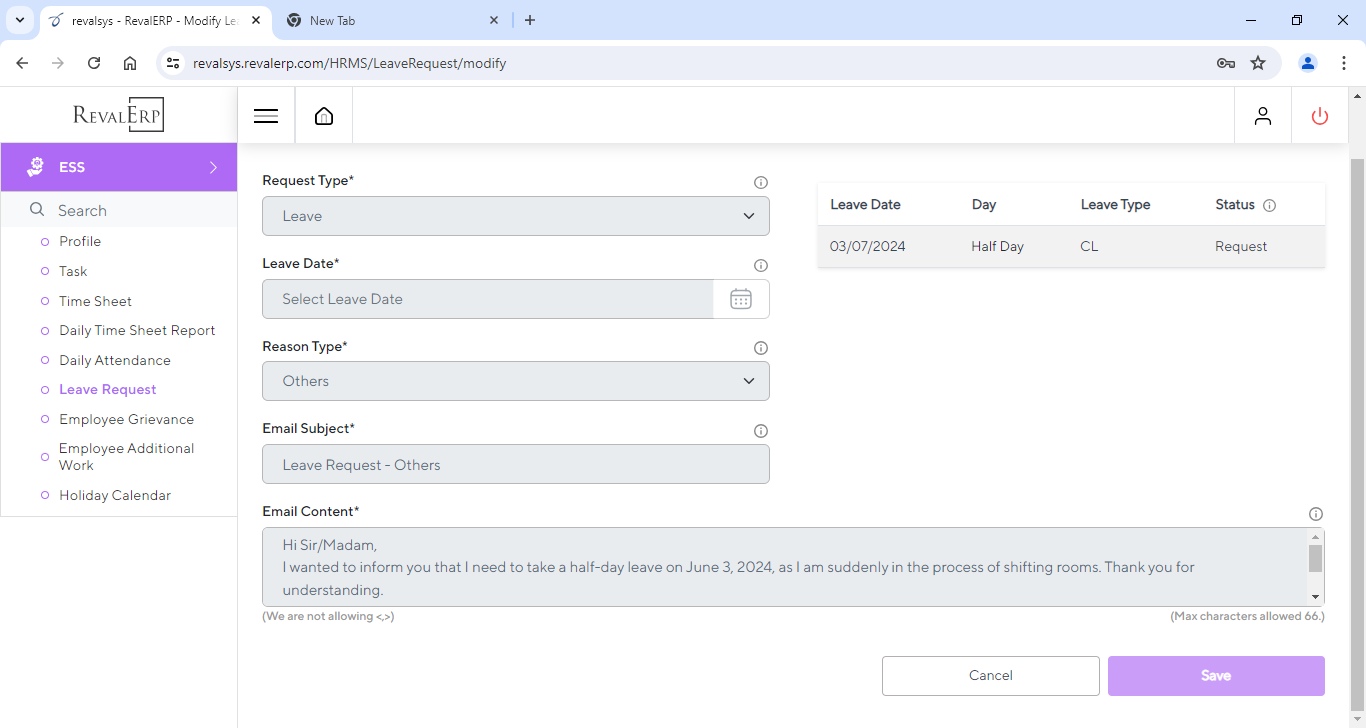Click the Save button
The height and width of the screenshot is (728, 1366).
click(x=1215, y=676)
